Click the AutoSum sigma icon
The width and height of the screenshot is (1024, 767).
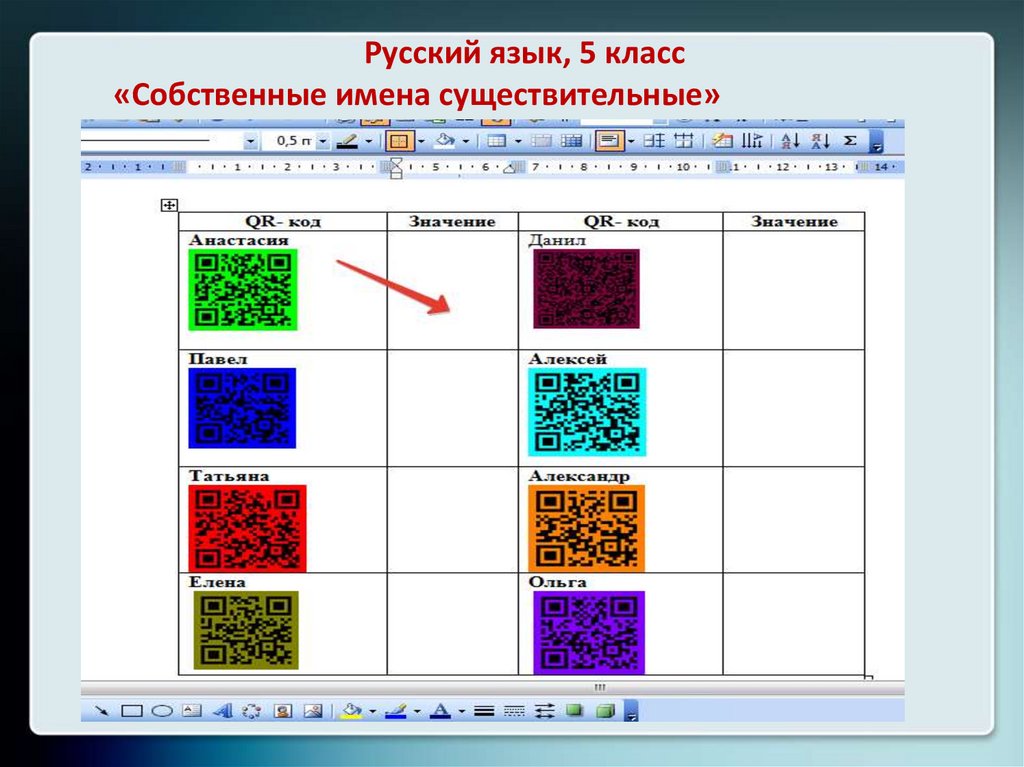[850, 140]
